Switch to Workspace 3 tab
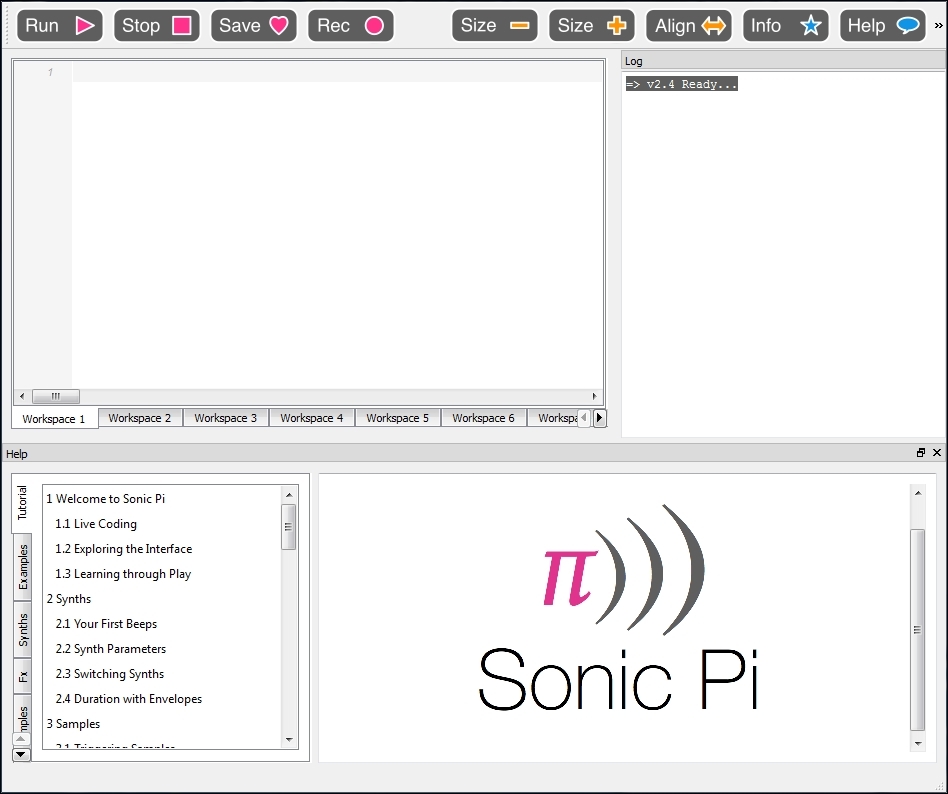 point(226,418)
